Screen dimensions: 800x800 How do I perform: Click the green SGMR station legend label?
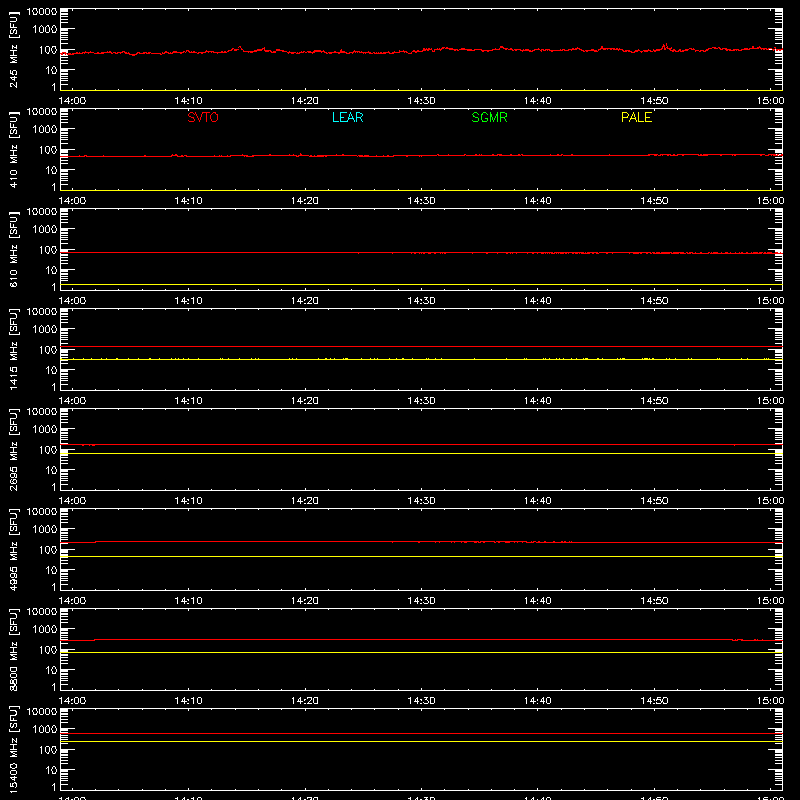coord(489,117)
